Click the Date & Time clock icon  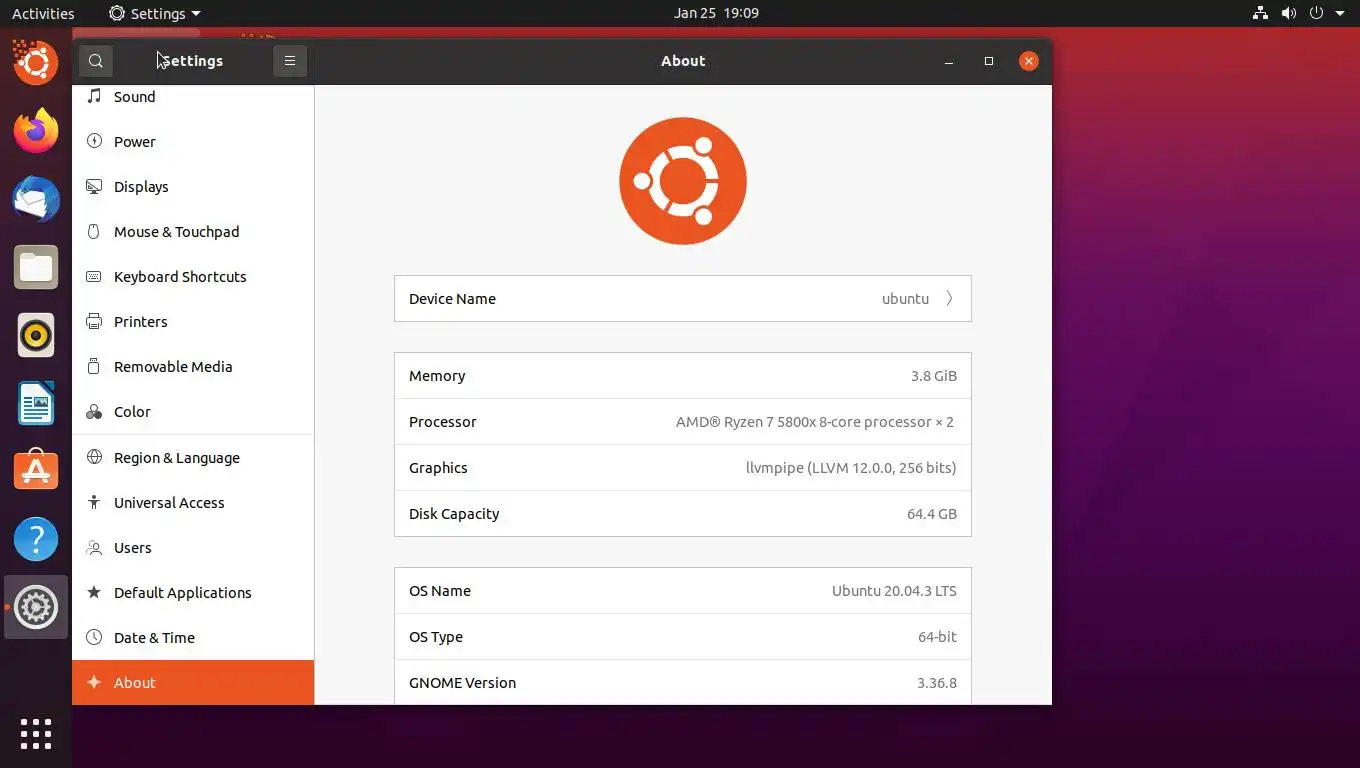tap(94, 637)
